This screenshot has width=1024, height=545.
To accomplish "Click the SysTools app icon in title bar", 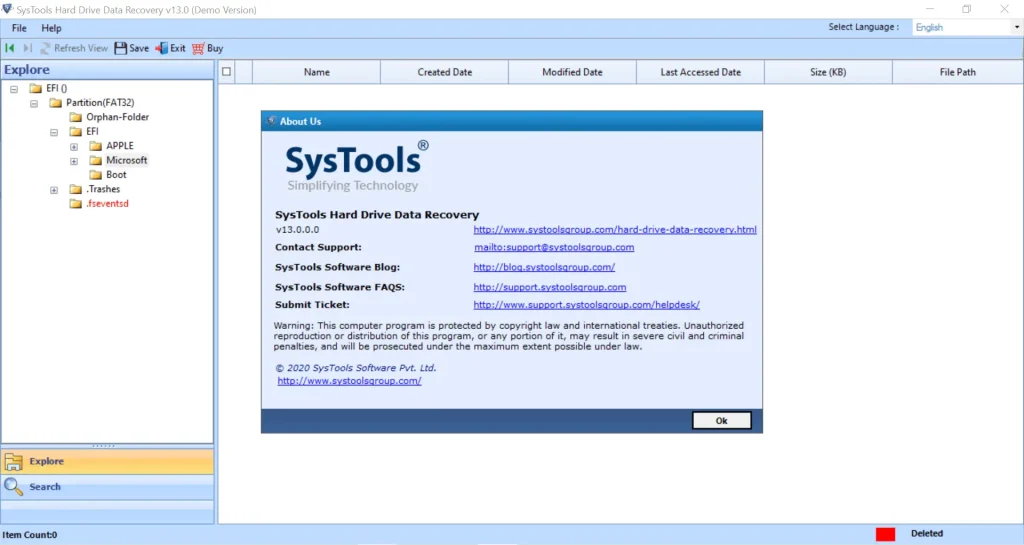I will (7, 9).
